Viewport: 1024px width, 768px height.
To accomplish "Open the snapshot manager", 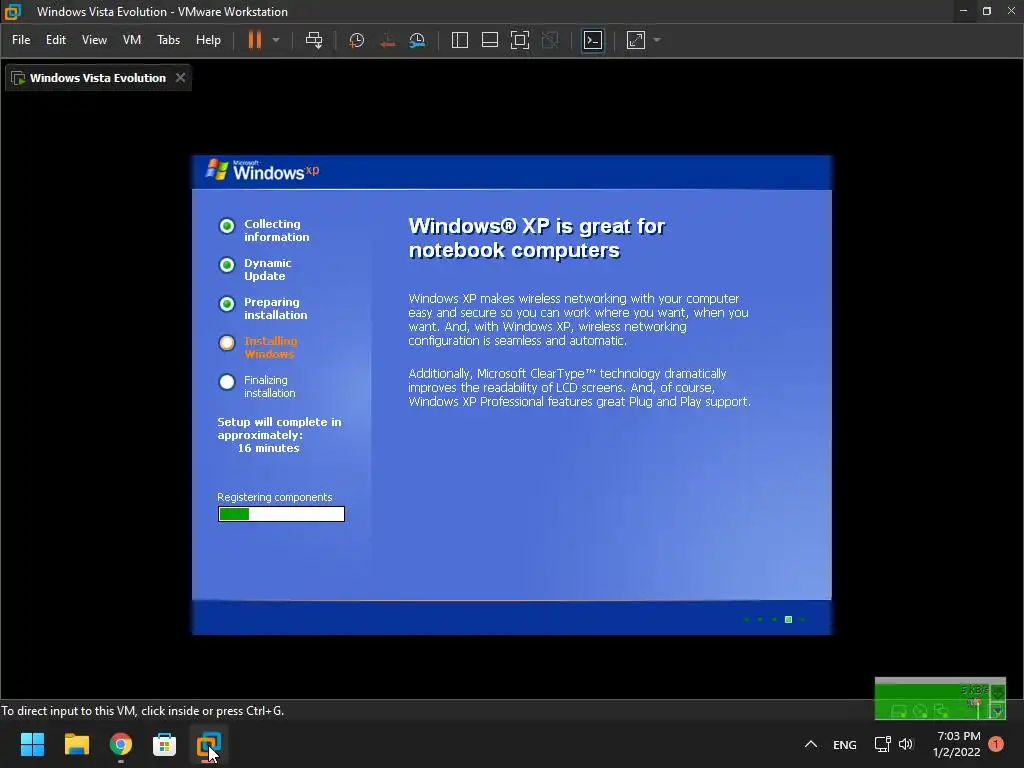I will (x=417, y=40).
